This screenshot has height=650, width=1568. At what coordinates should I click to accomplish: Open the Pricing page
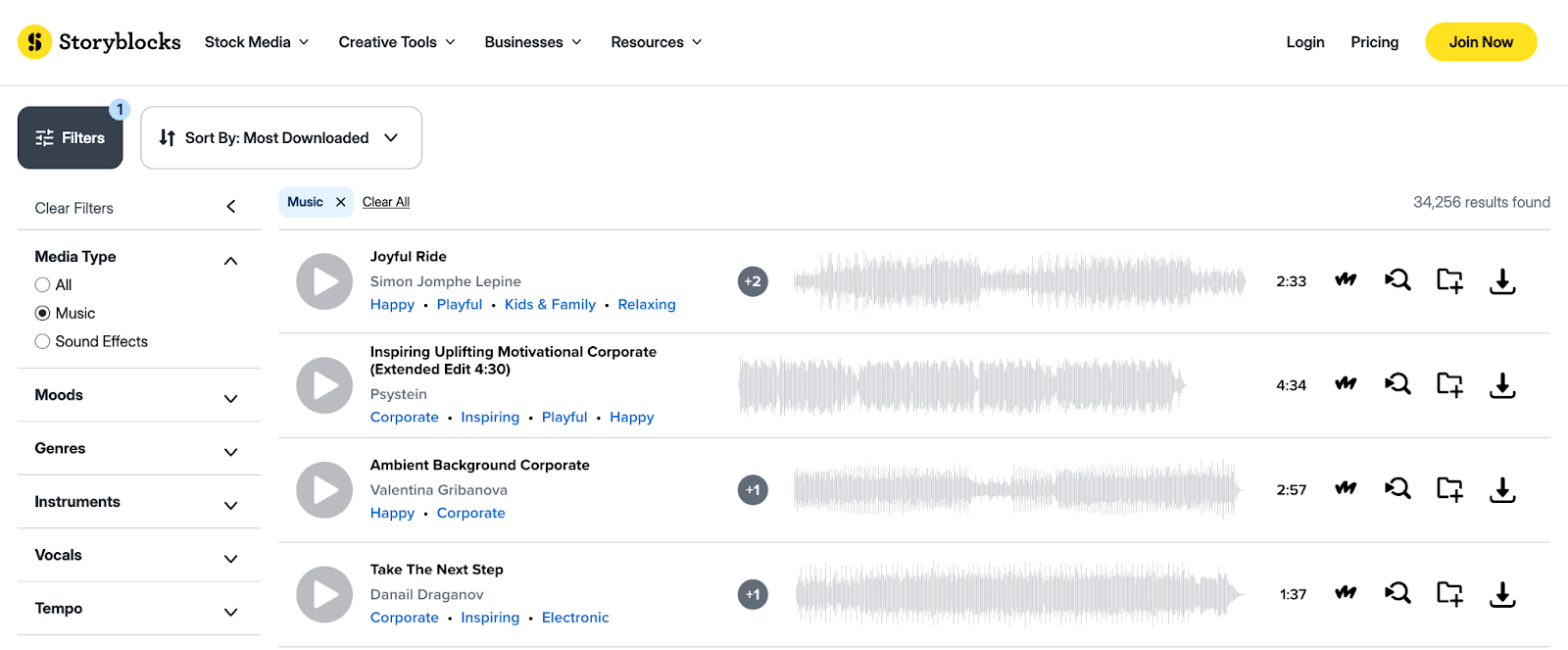point(1375,42)
